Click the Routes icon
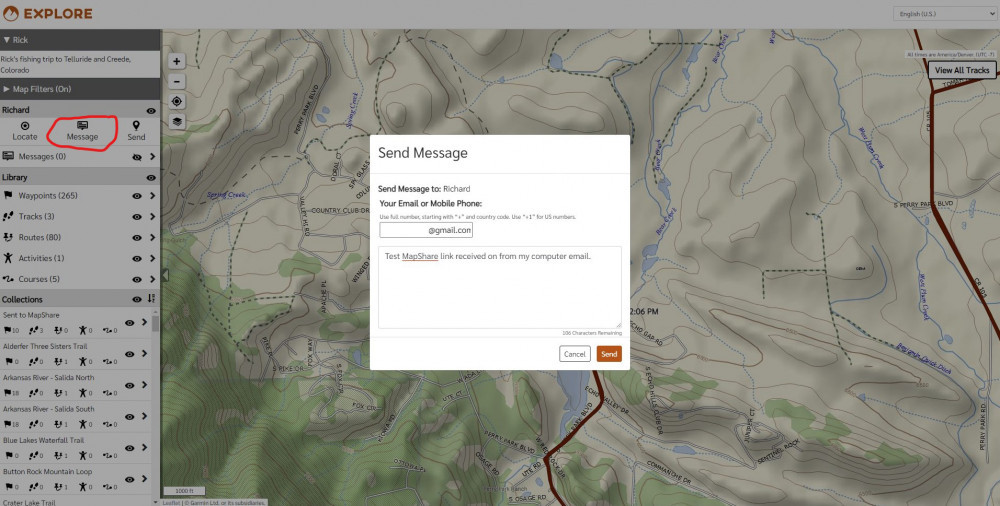This screenshot has height=506, width=1000. (x=8, y=237)
